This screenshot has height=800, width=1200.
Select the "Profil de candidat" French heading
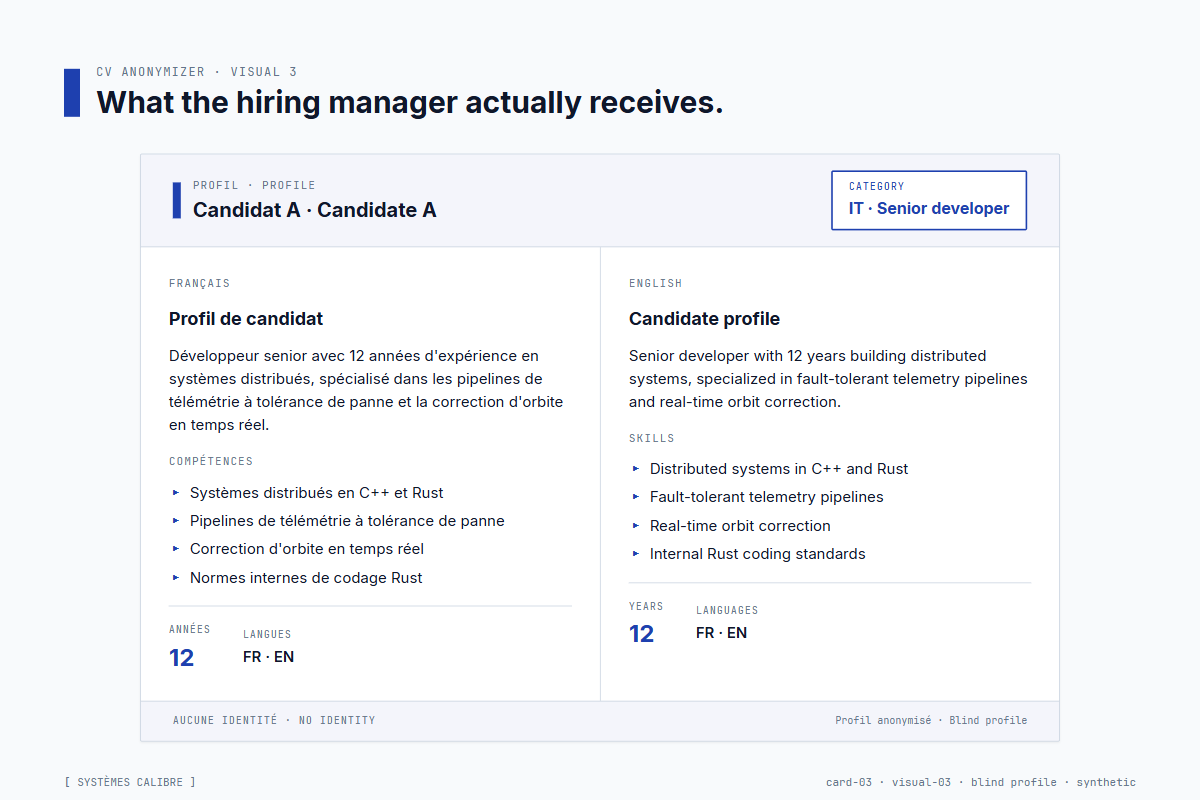coord(246,319)
